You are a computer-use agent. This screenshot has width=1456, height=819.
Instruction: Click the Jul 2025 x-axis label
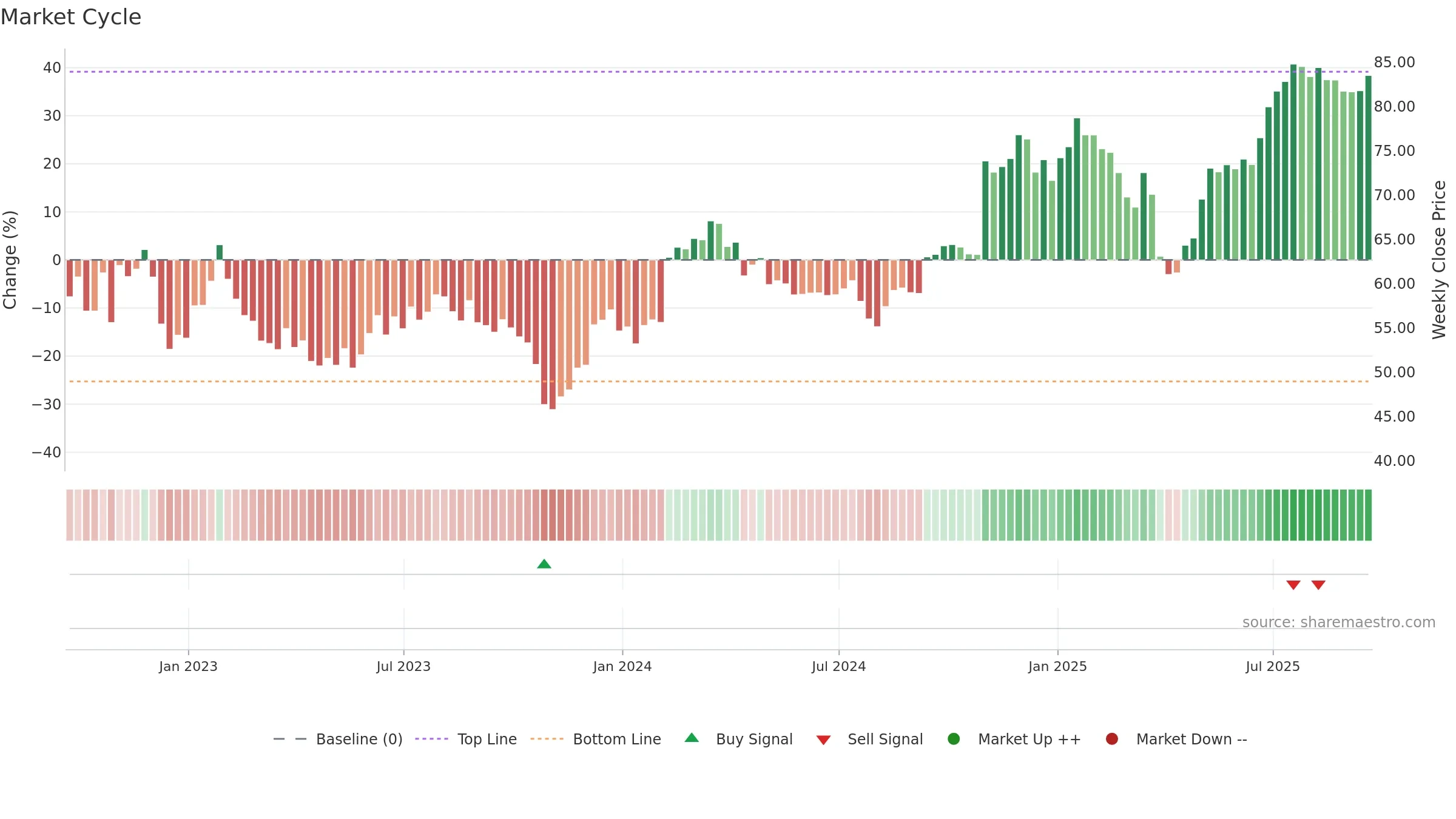[x=1273, y=667]
